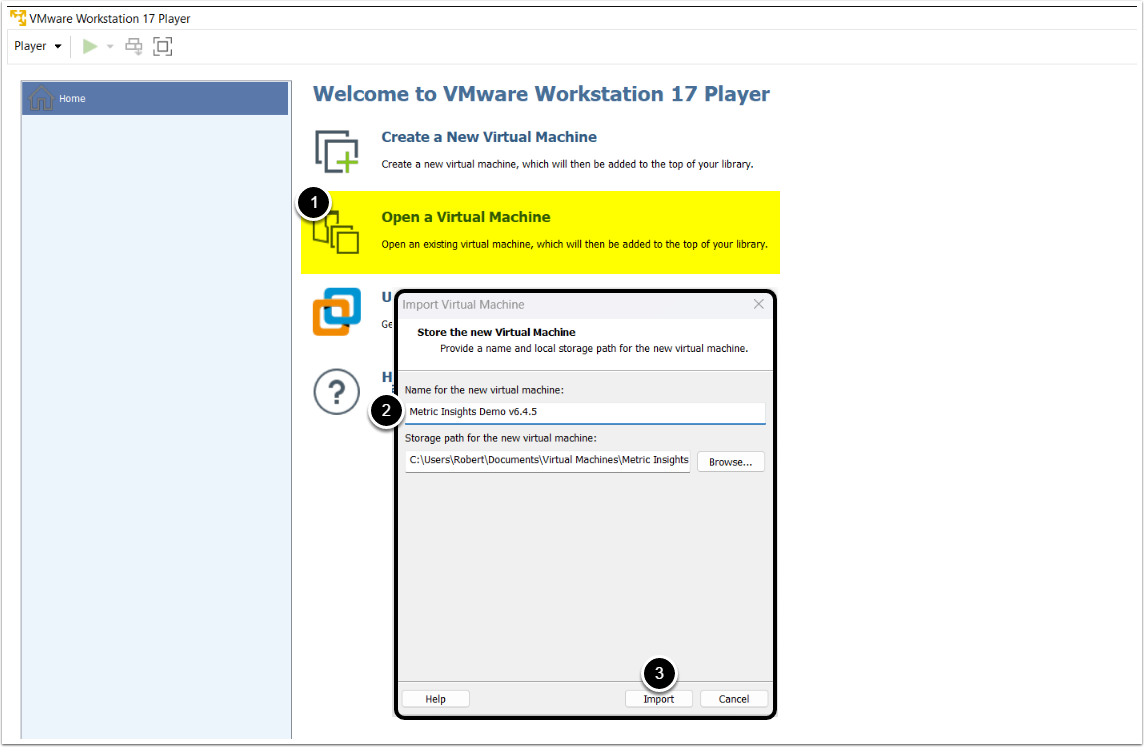Click the virtual machine name input field
The height and width of the screenshot is (747, 1144).
(585, 412)
